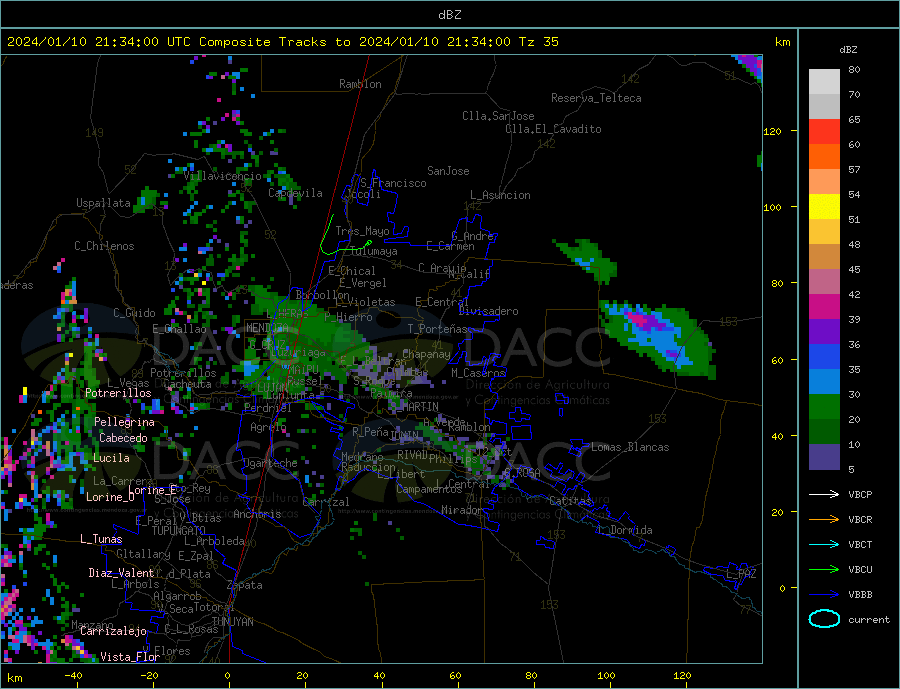Click the 'Diaz_Valent' map label
Screen dimensions: 900x689
[x=121, y=574]
